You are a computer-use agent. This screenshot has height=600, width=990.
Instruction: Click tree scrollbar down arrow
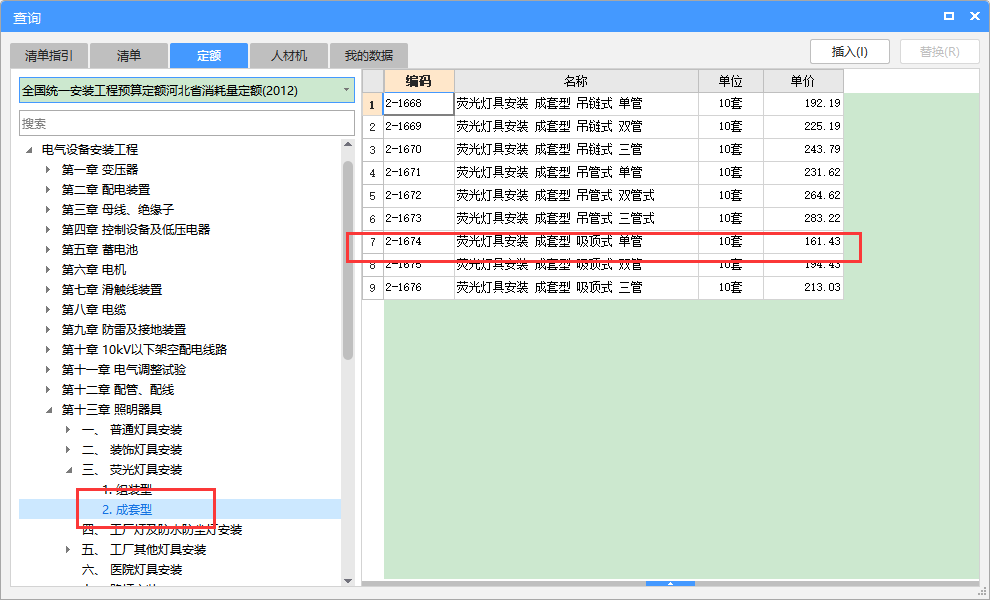pyautogui.click(x=348, y=580)
